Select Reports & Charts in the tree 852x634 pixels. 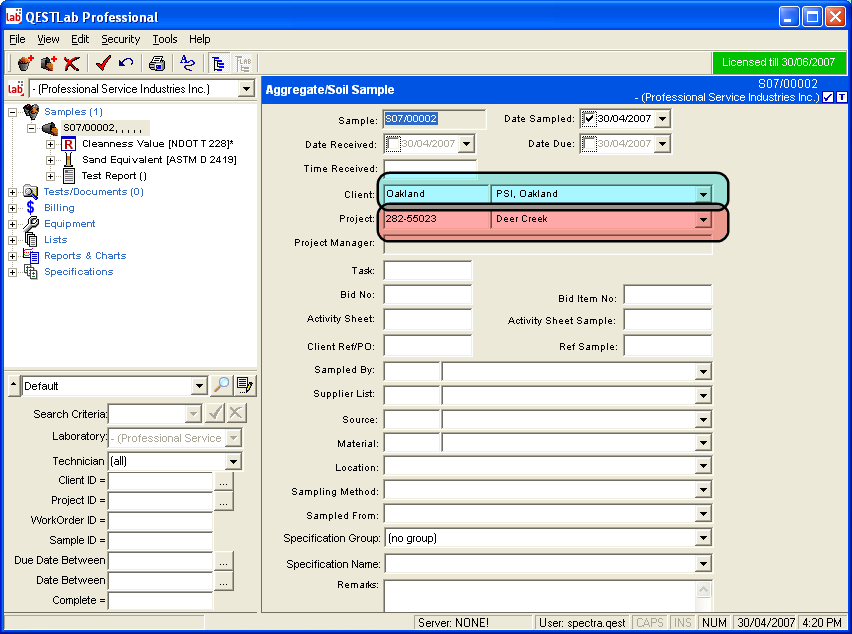click(x=85, y=256)
